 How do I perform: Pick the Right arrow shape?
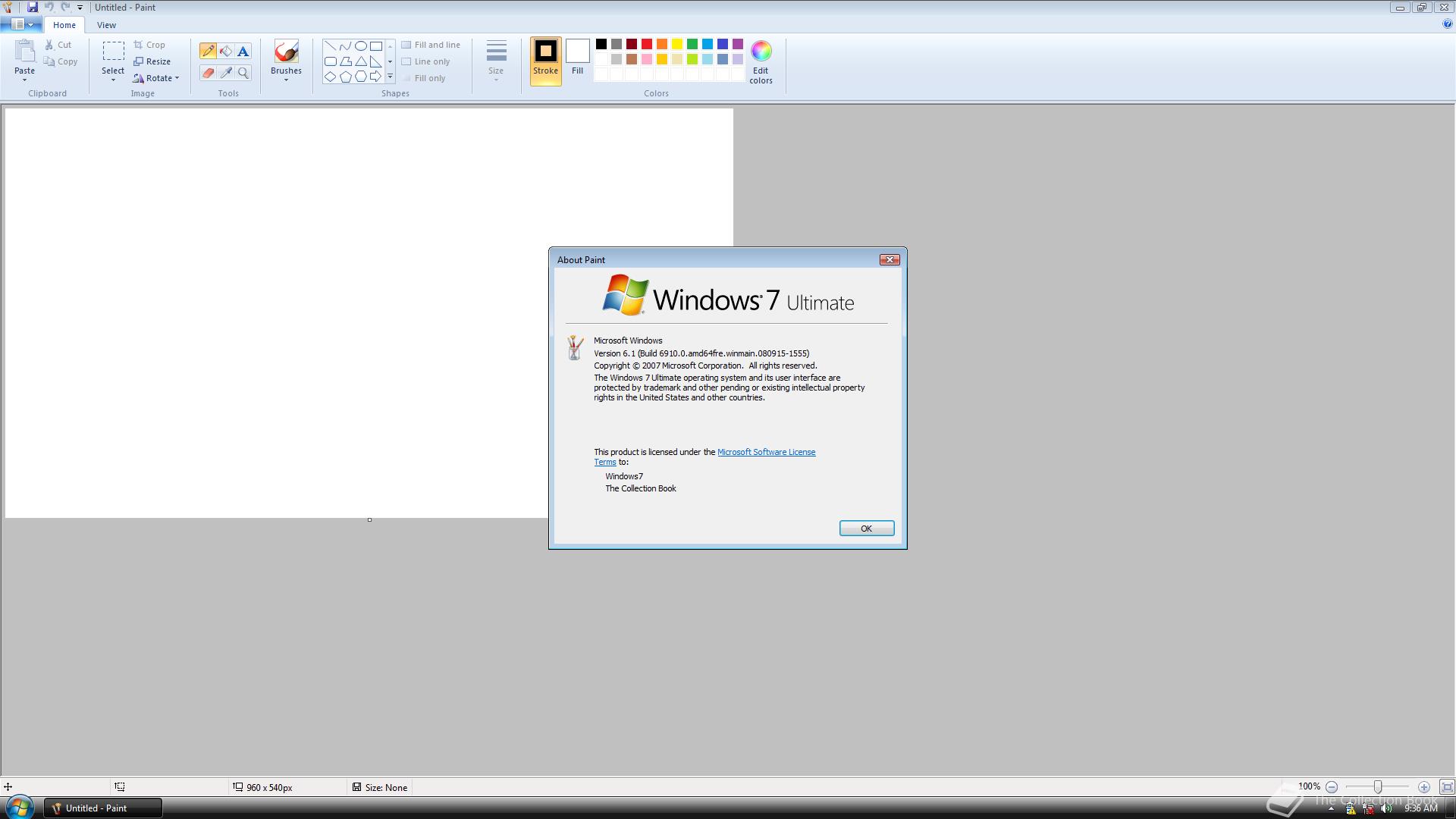(376, 77)
